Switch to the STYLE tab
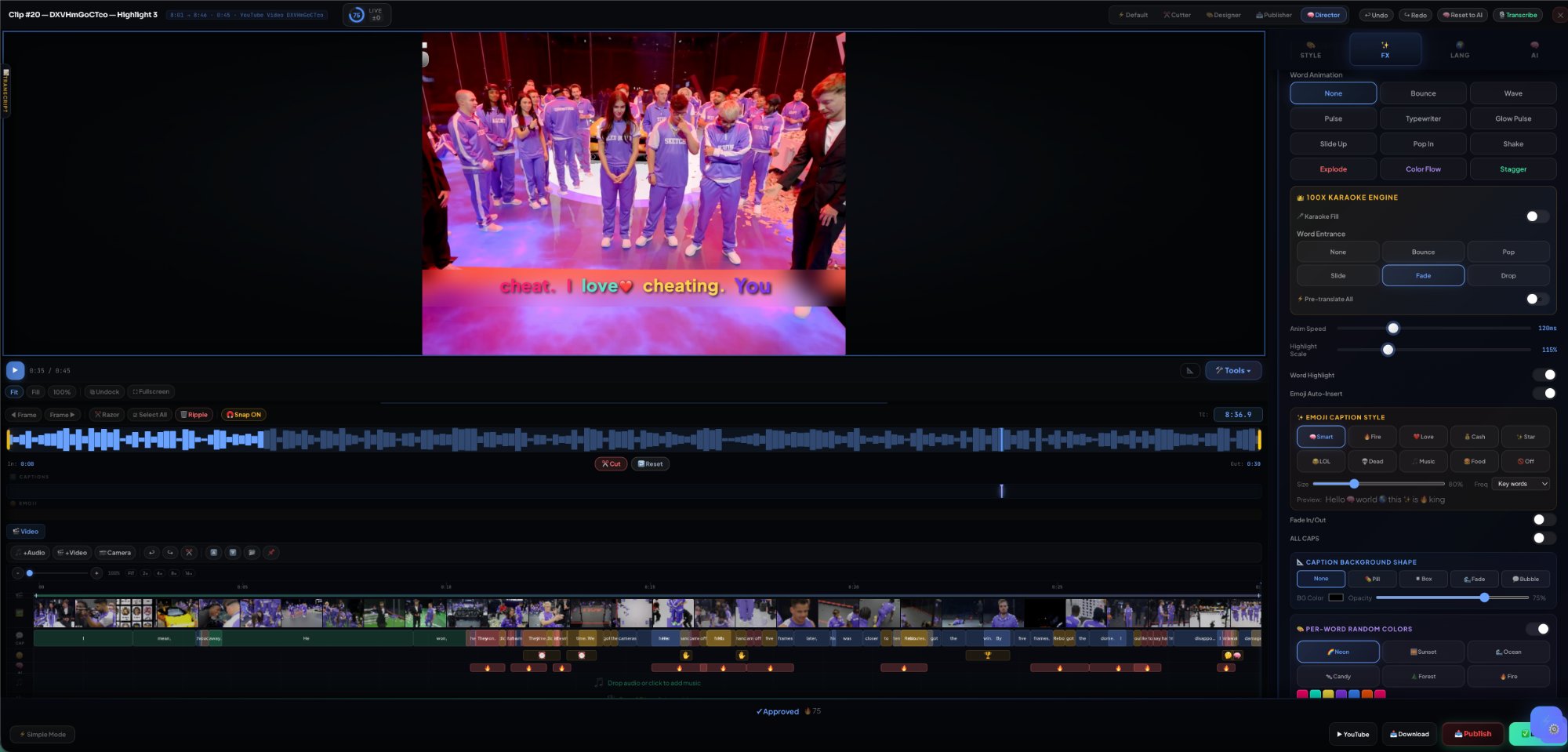Viewport: 1568px width, 752px height. [x=1310, y=50]
